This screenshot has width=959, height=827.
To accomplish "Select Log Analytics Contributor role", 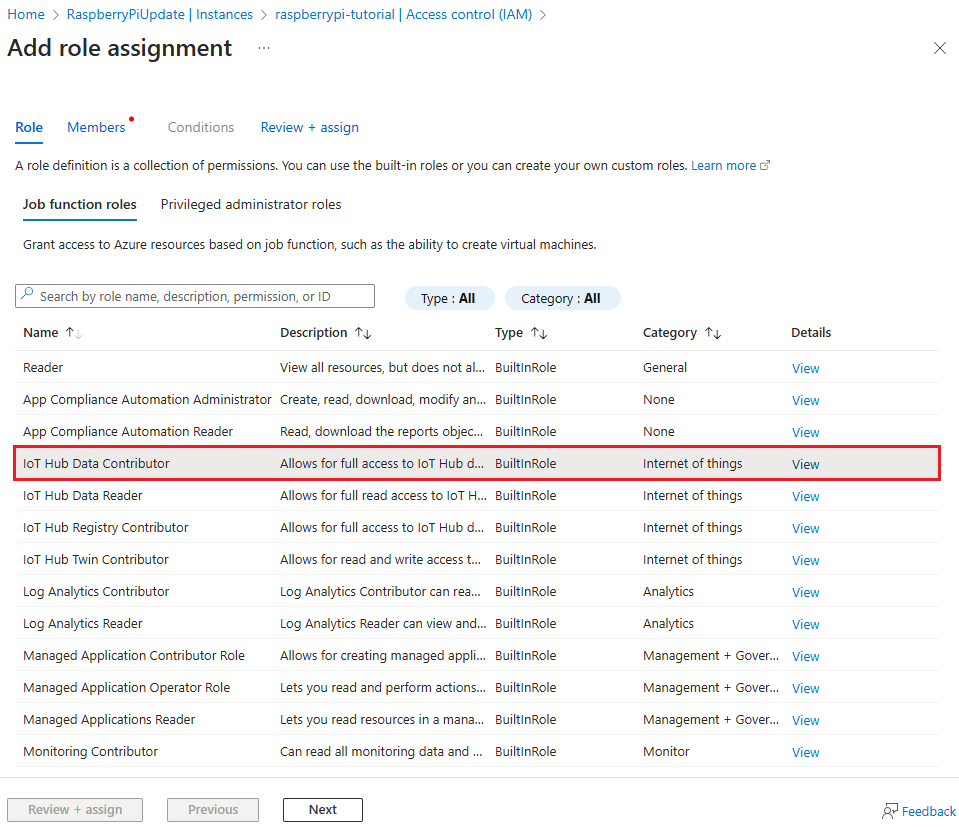I will [477, 592].
